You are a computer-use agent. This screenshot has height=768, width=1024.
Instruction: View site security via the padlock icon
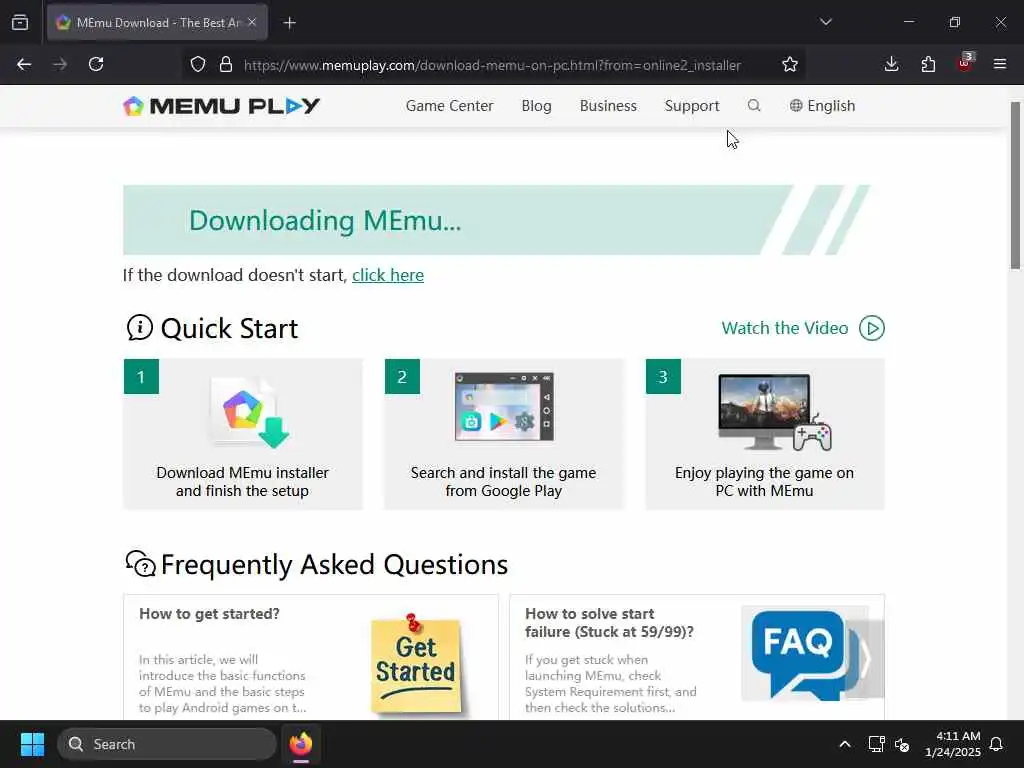[x=226, y=65]
